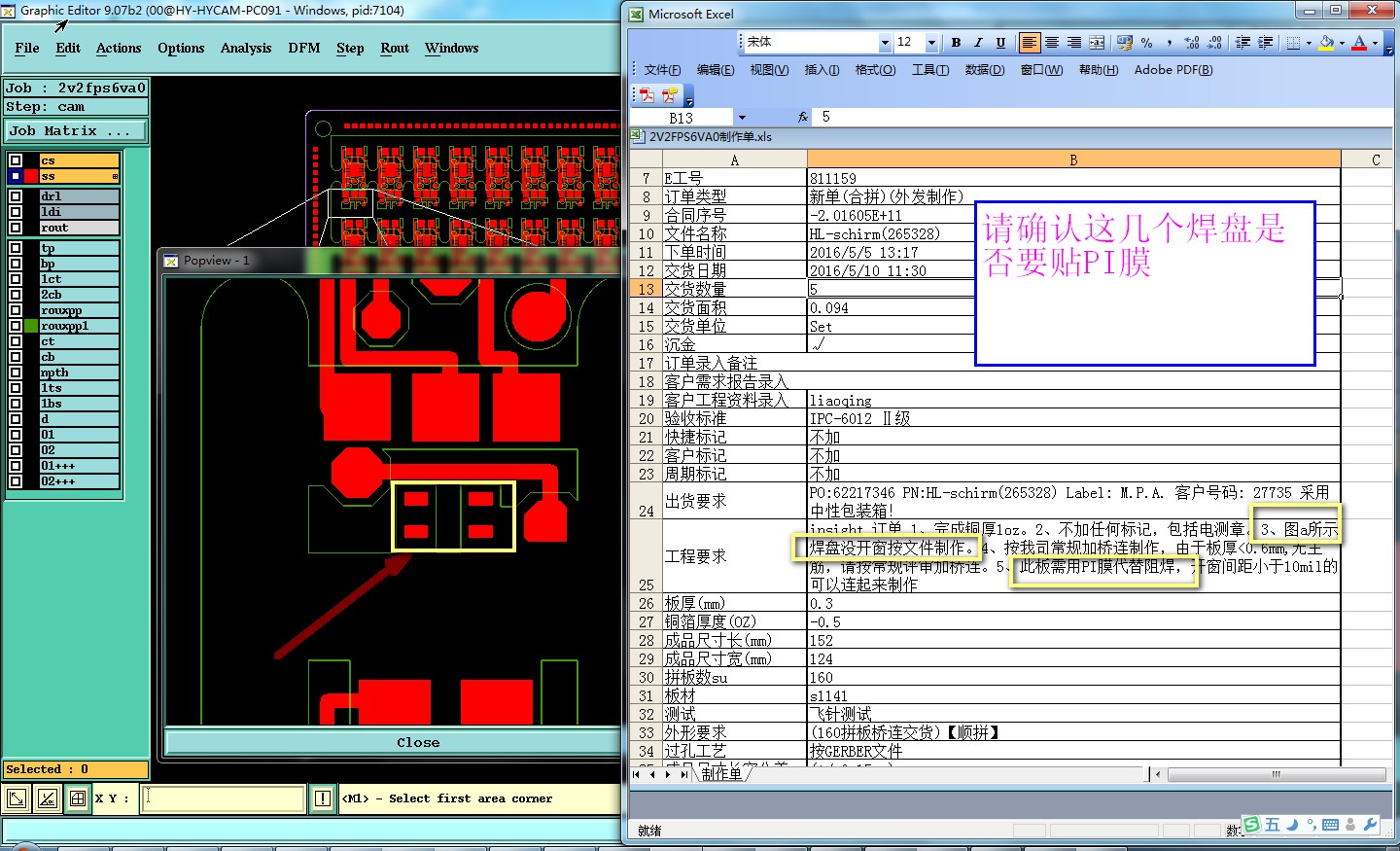Select the 制作单 sheet tab

tap(721, 774)
